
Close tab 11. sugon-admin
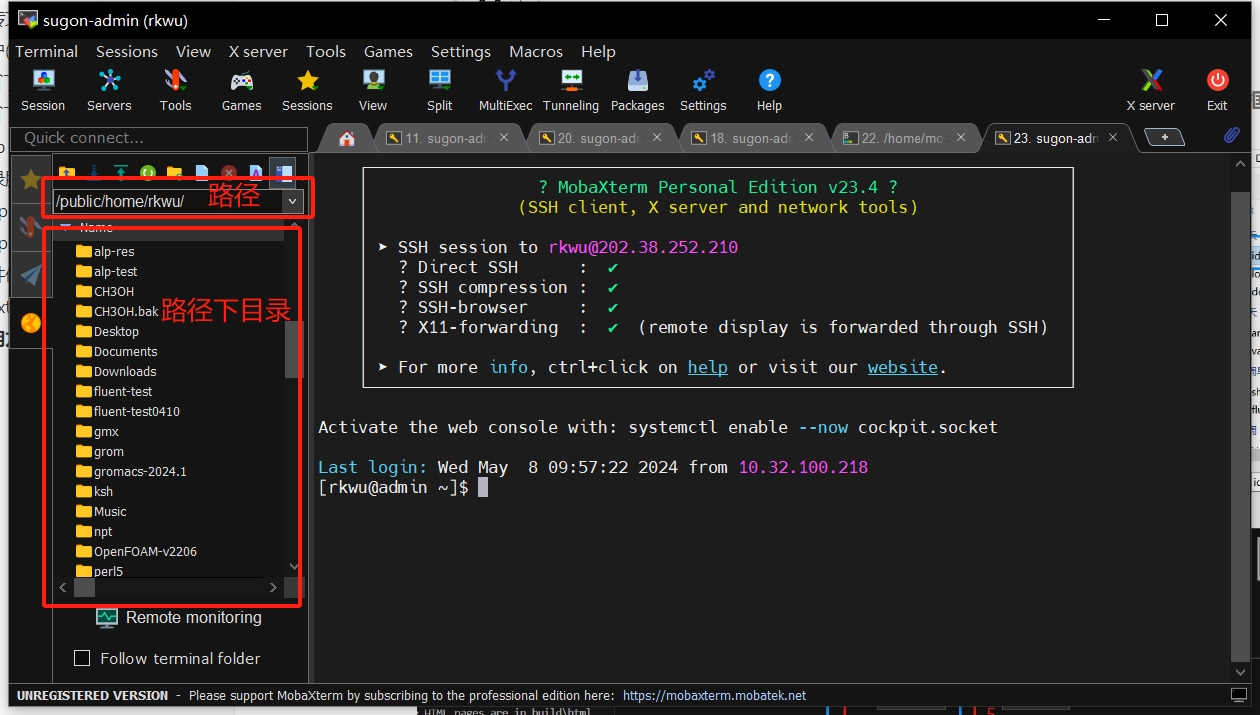[504, 138]
